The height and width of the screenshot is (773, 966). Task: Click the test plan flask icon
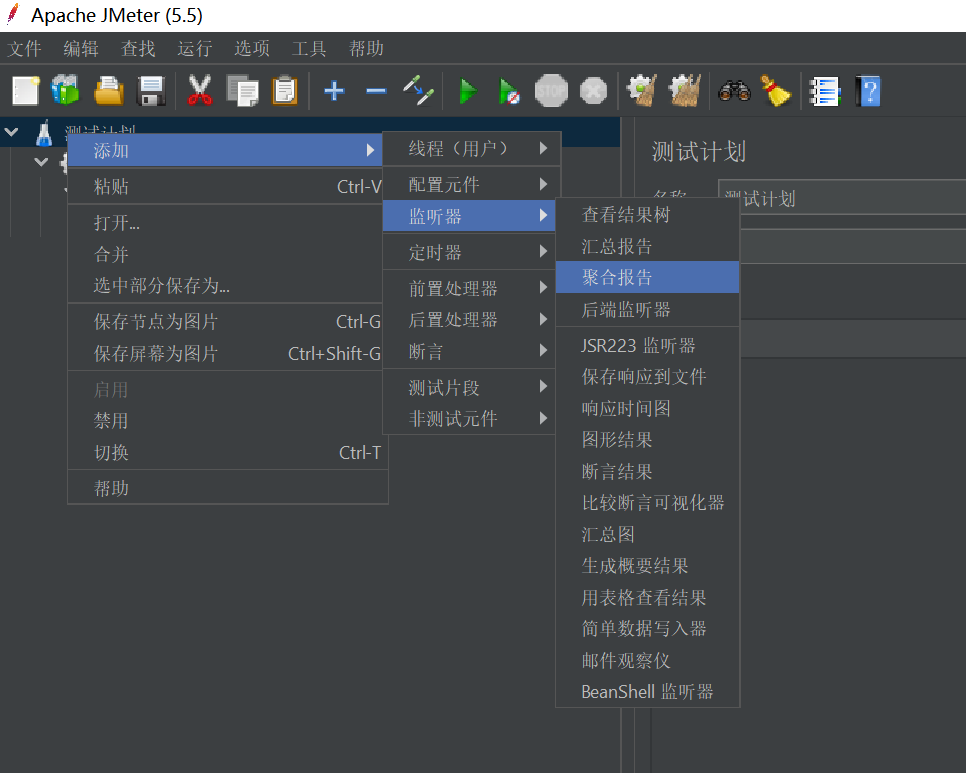point(44,133)
